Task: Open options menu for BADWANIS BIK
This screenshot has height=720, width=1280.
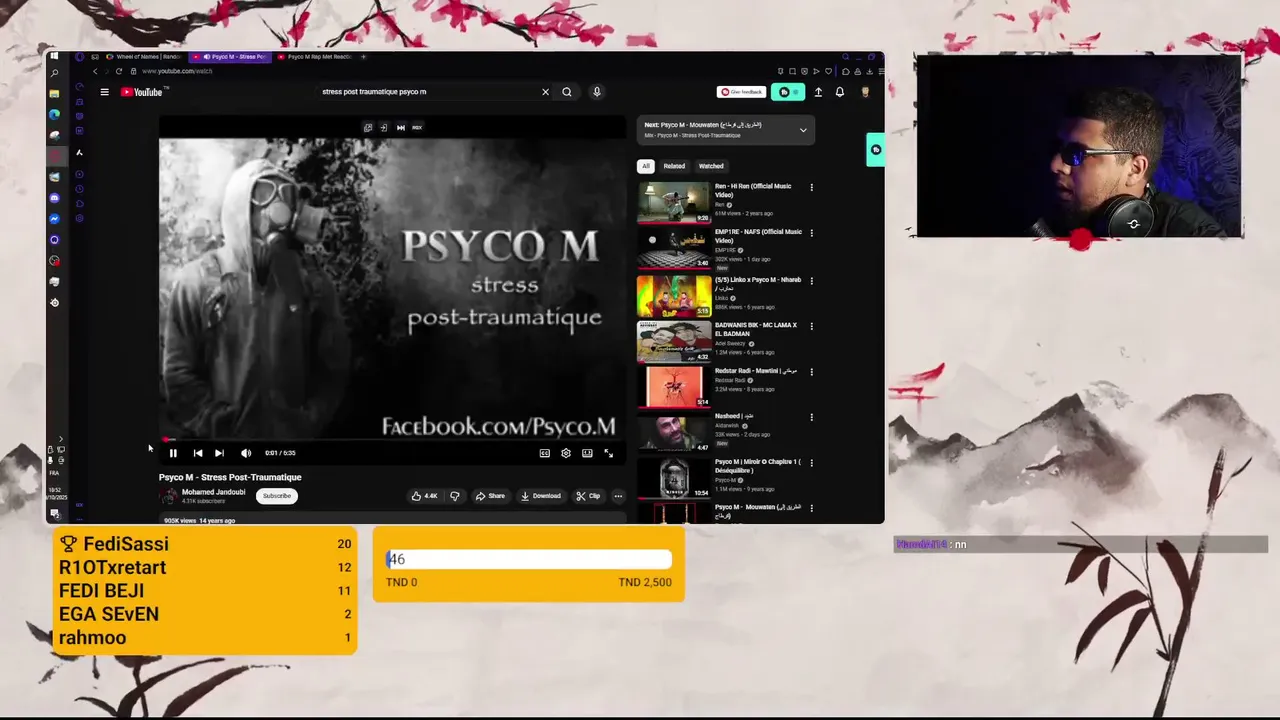Action: click(811, 326)
